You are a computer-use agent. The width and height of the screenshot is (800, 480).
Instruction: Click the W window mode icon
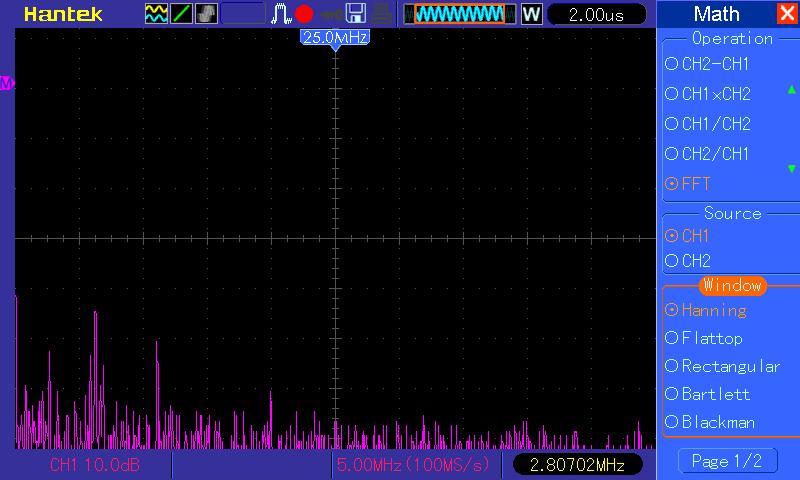tap(531, 14)
